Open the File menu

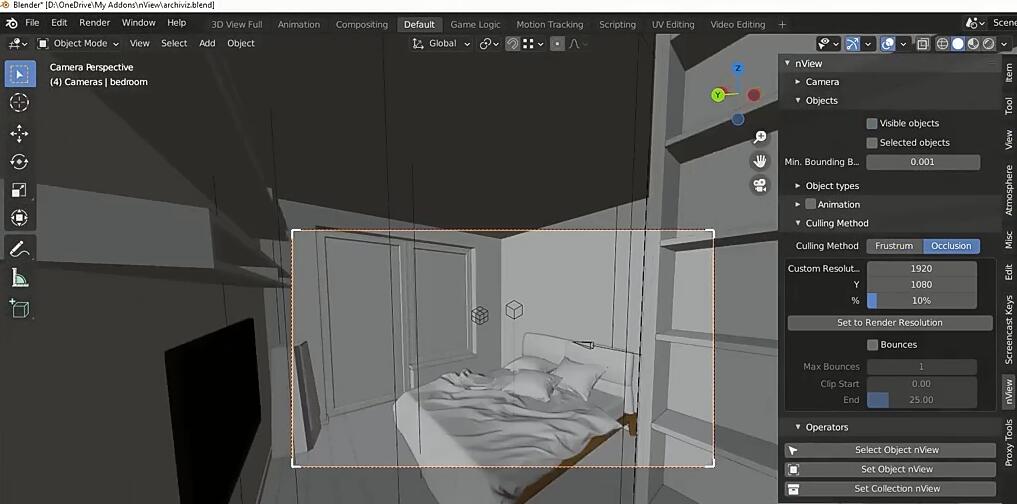pyautogui.click(x=32, y=23)
